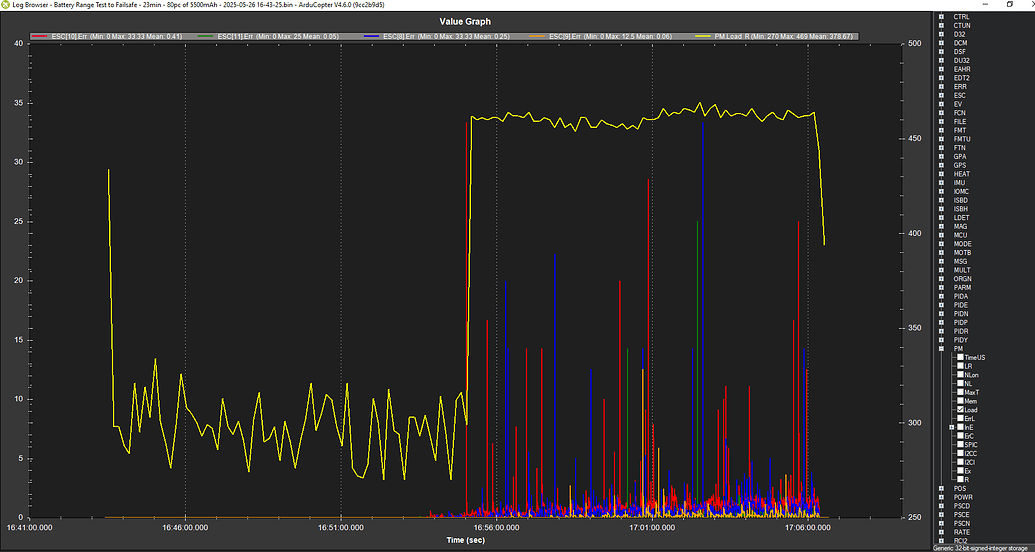Uncheck the Load checkbox under PM
Viewport: 1035px width, 552px height.
point(960,410)
